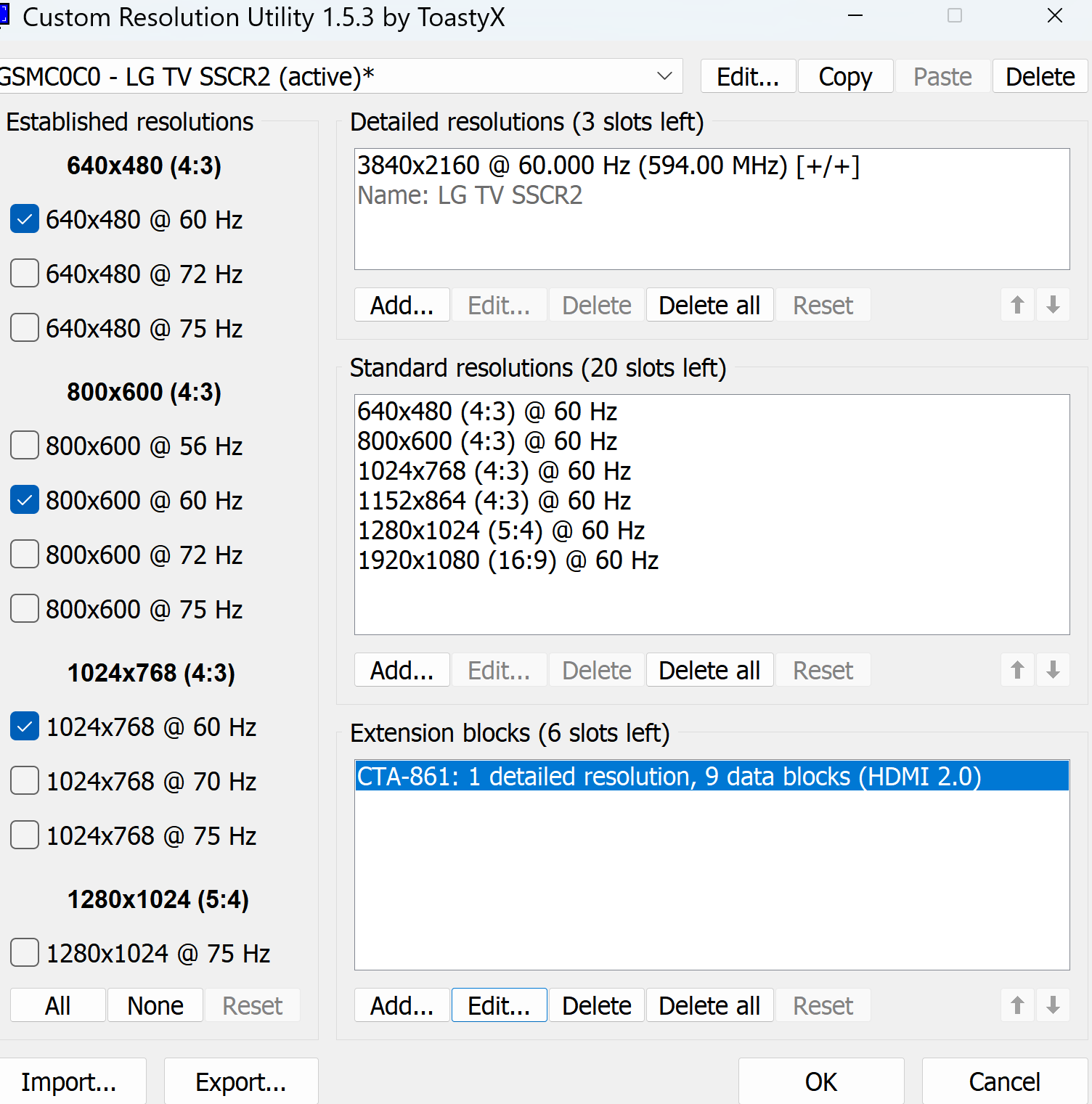Click Copy next to the monitor dropdown
1092x1104 pixels.
[845, 76]
